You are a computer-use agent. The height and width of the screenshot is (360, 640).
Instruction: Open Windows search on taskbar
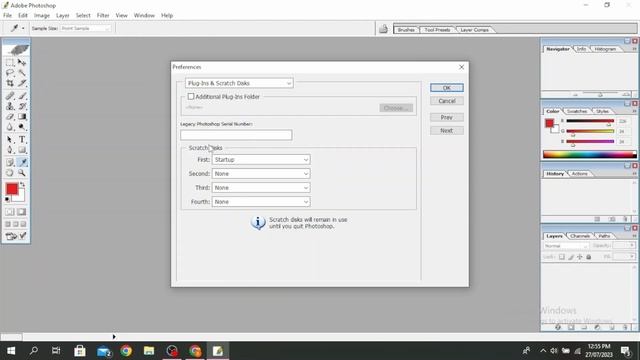point(34,351)
